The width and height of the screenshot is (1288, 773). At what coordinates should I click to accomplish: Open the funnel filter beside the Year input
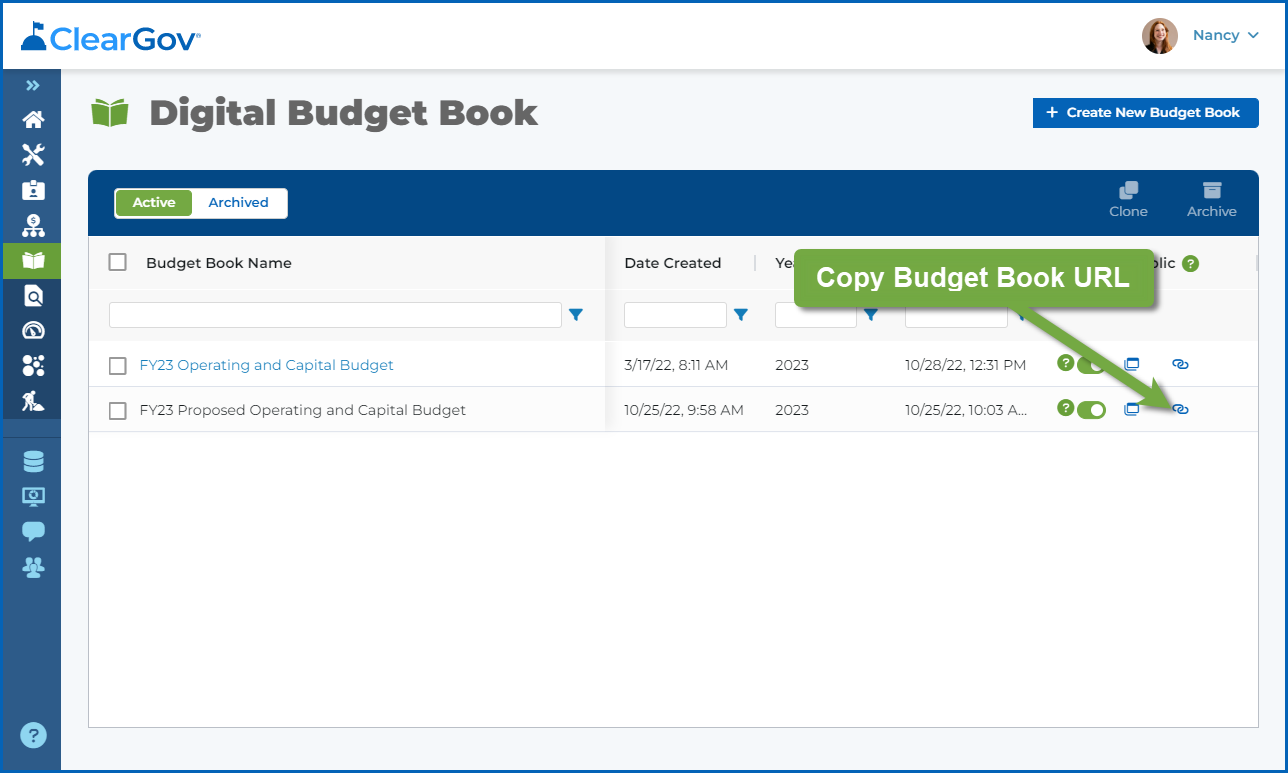pyautogui.click(x=871, y=315)
